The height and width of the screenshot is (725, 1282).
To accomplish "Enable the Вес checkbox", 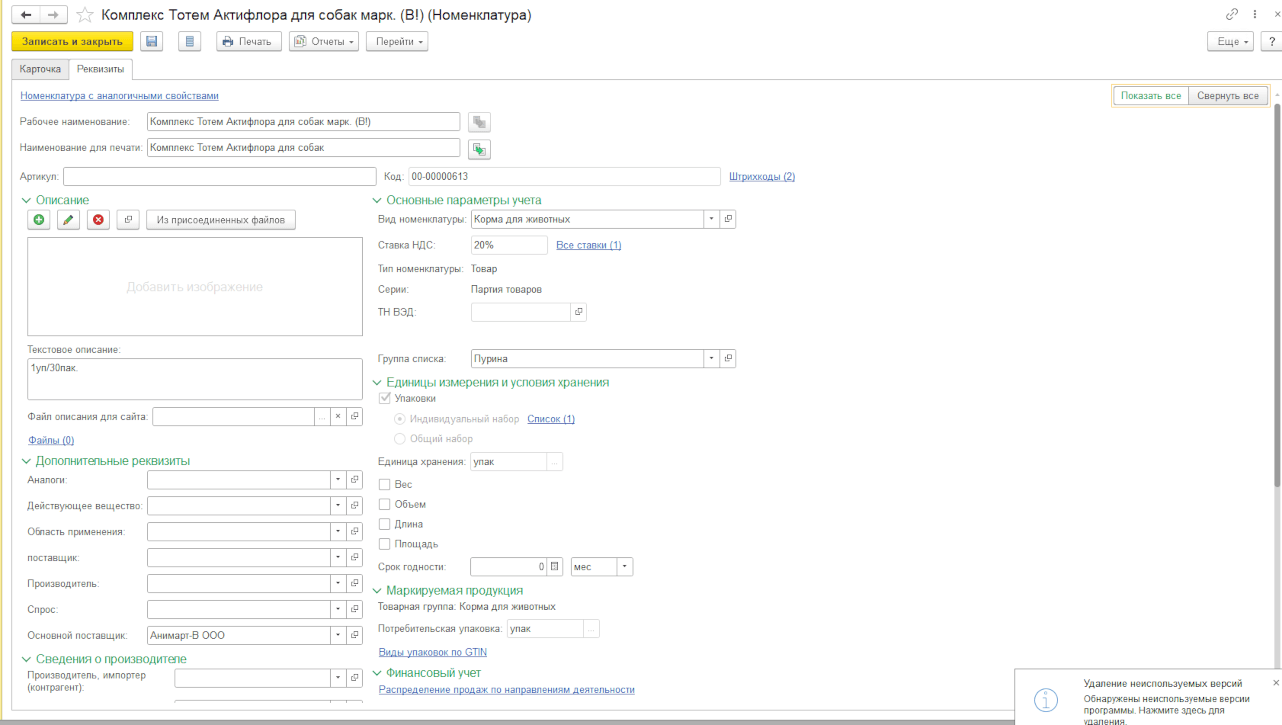I will 385,485.
